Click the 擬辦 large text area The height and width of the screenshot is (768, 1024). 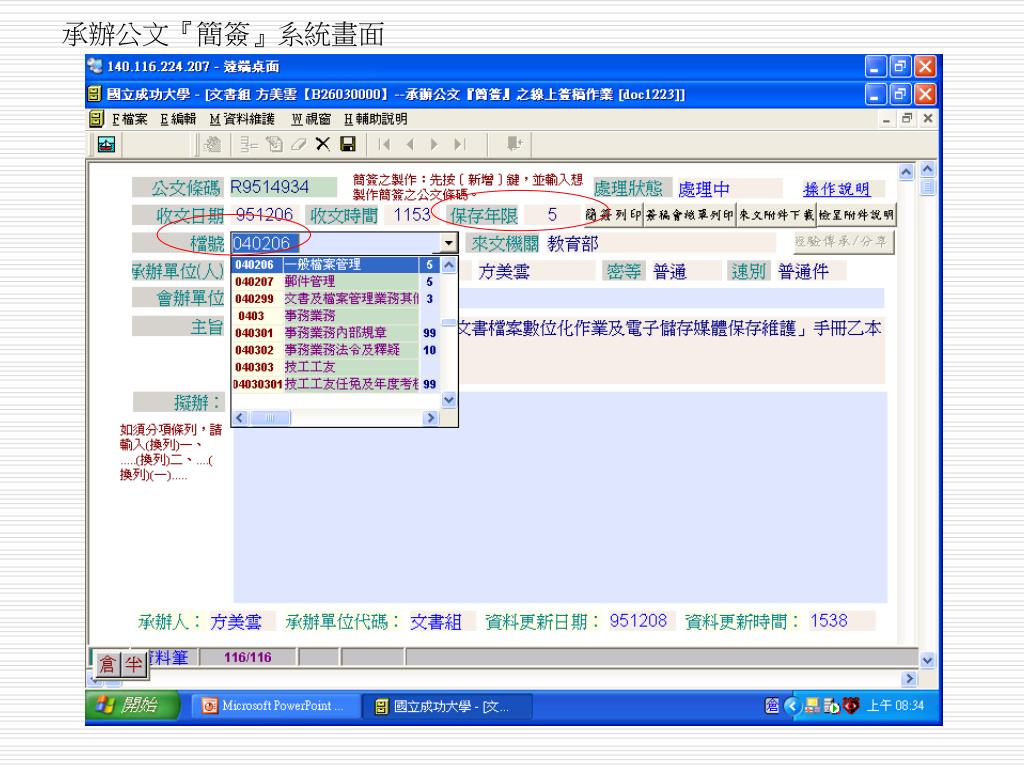tap(560, 496)
